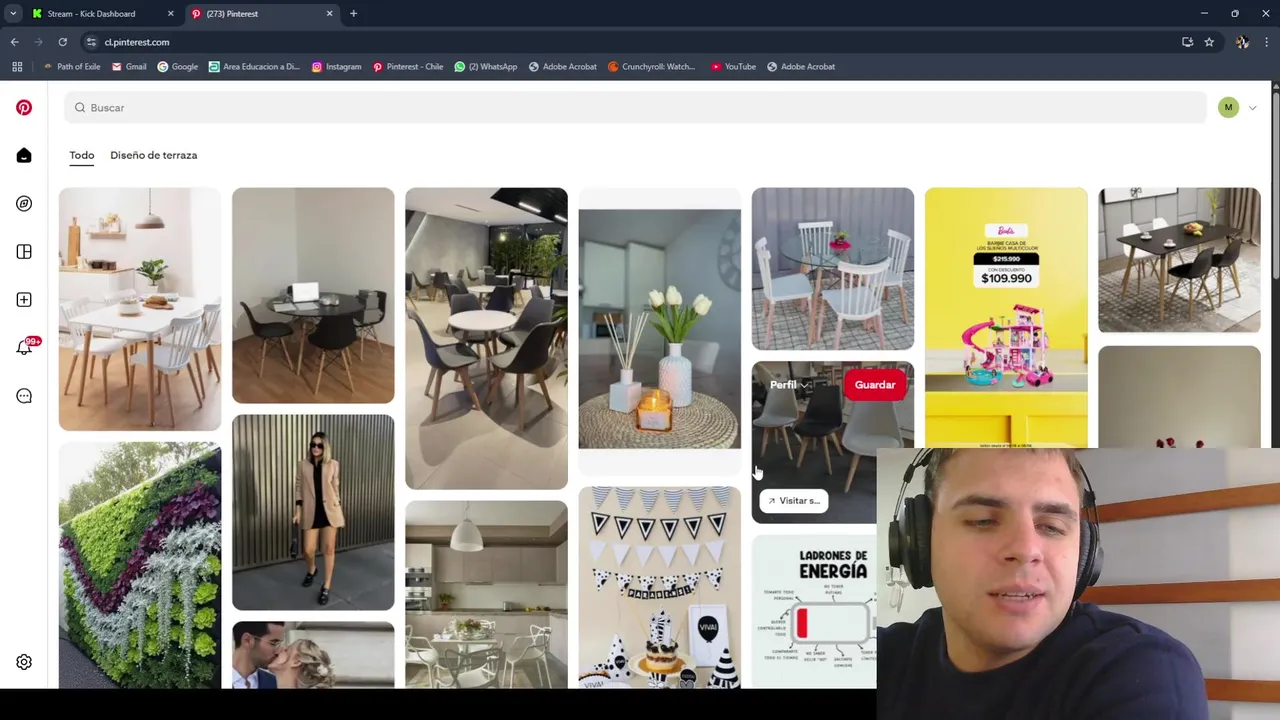The width and height of the screenshot is (1280, 720).
Task: Open Pinterest - Chile bookmark
Action: [x=407, y=67]
